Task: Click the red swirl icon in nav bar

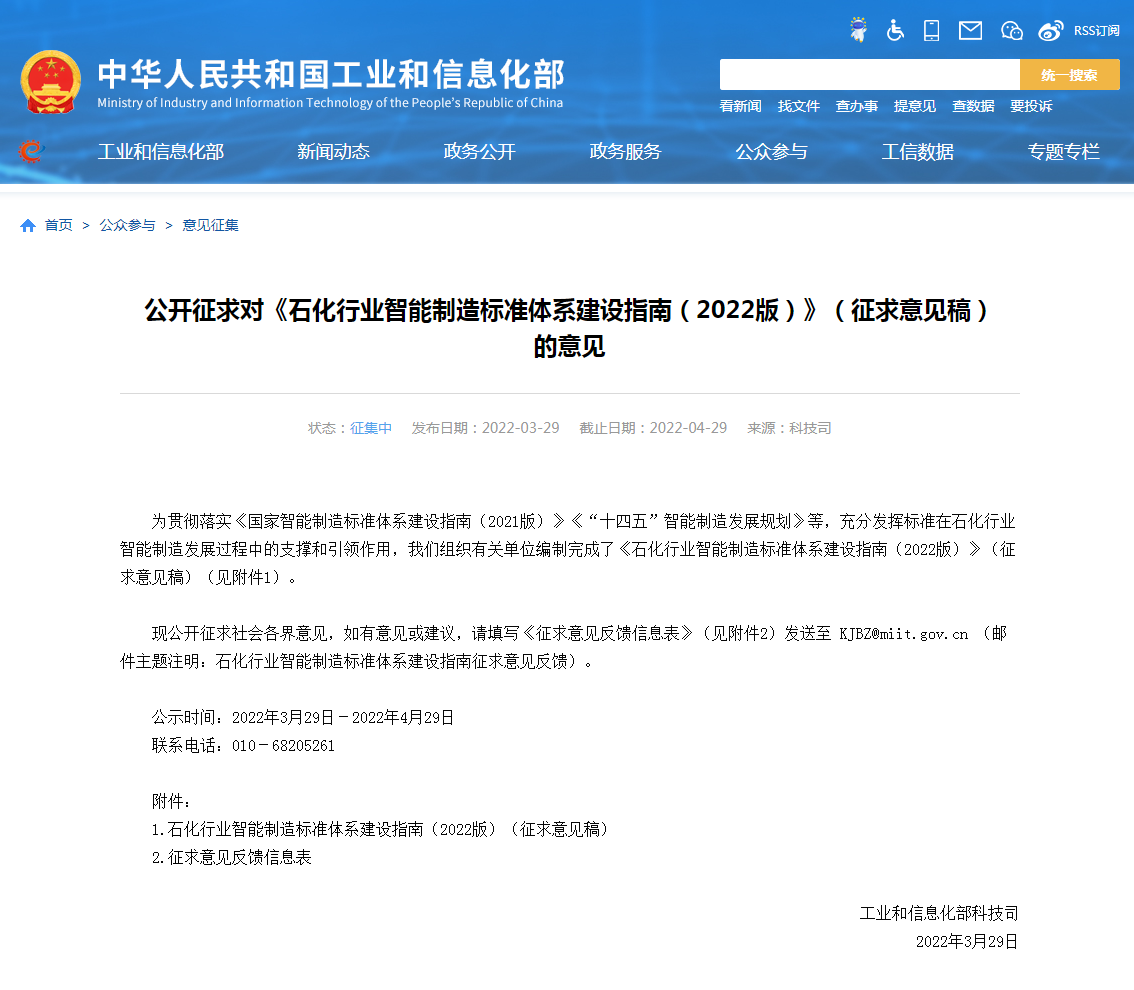Action: (30, 150)
